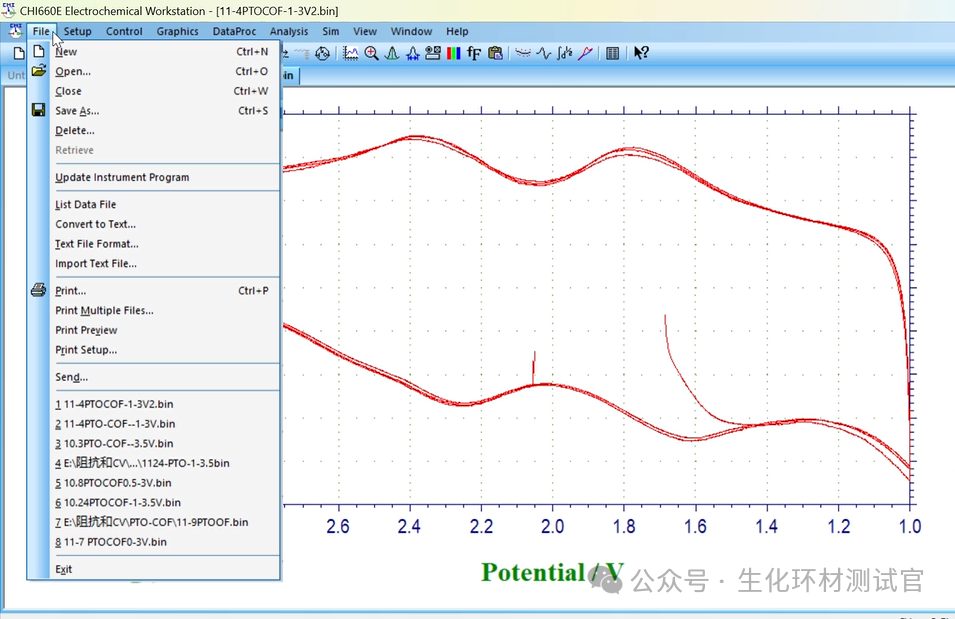
Task: Open the present data plot toolbar icon
Action: (350, 54)
